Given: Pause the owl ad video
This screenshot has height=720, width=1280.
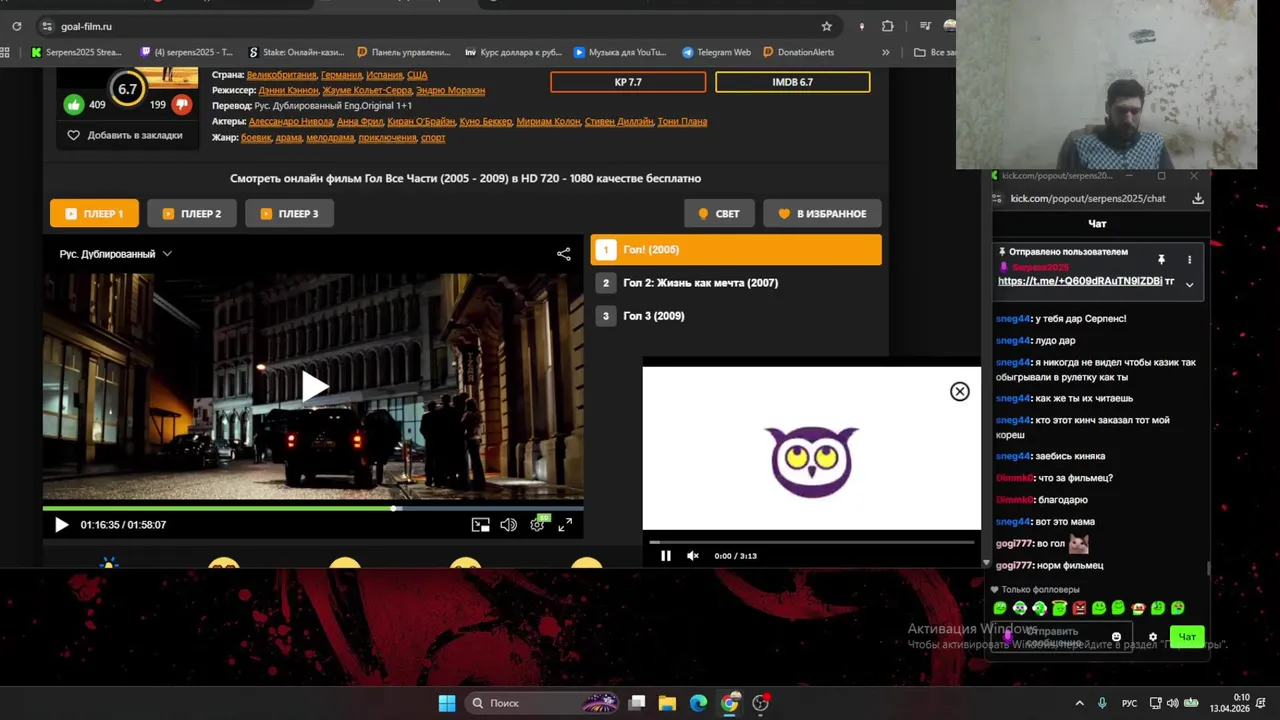Looking at the screenshot, I should click(666, 556).
